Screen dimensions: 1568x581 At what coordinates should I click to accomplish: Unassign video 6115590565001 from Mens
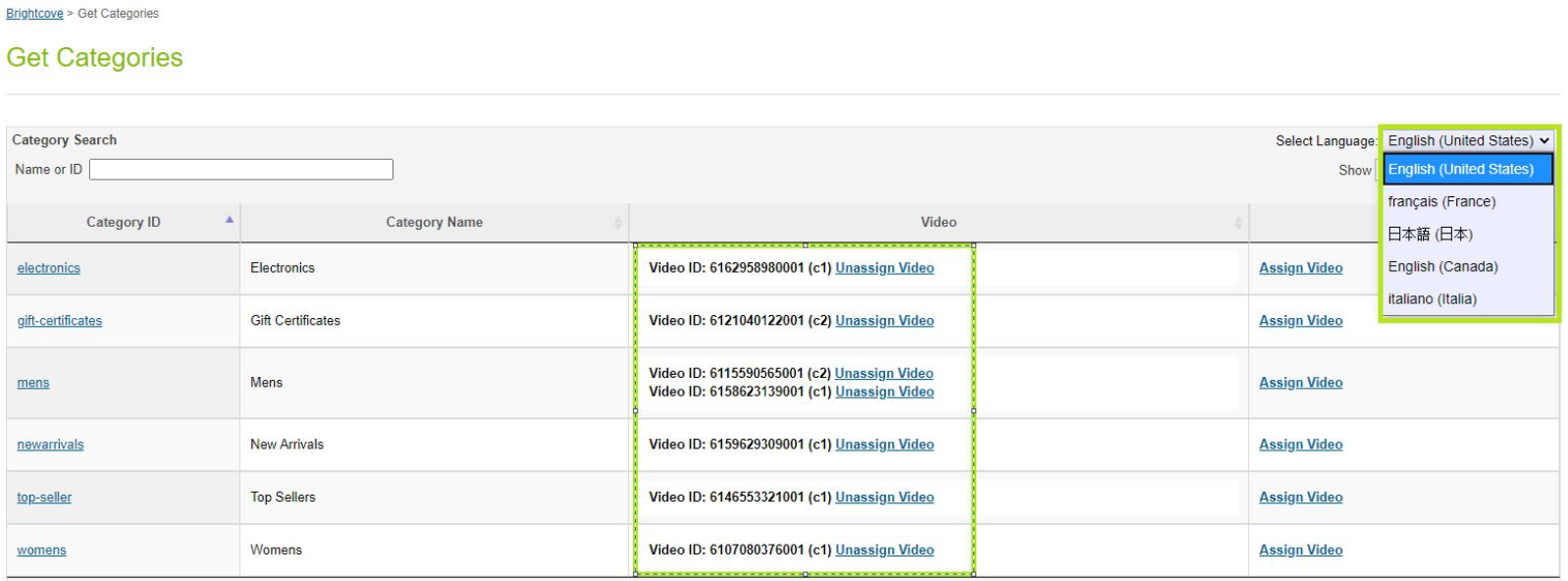pos(883,374)
